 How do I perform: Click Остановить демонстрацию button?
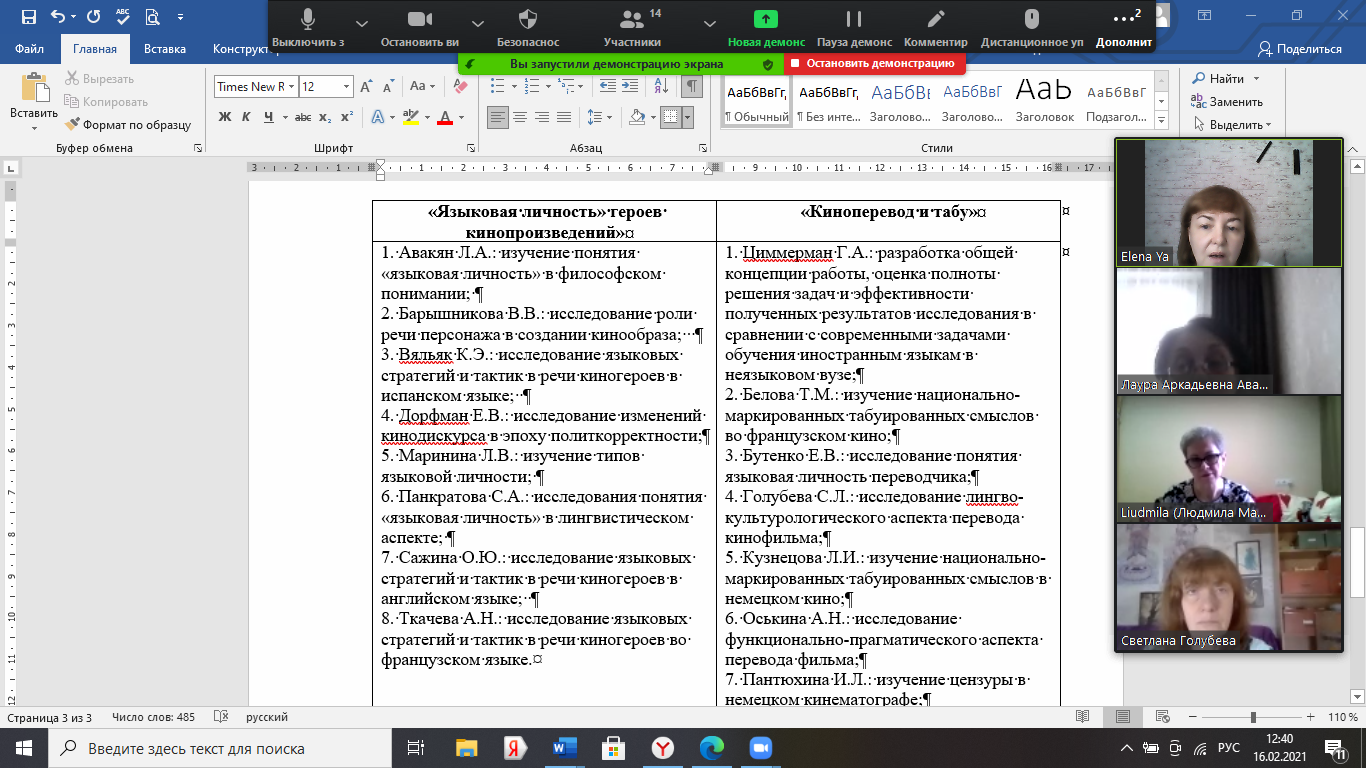873,63
